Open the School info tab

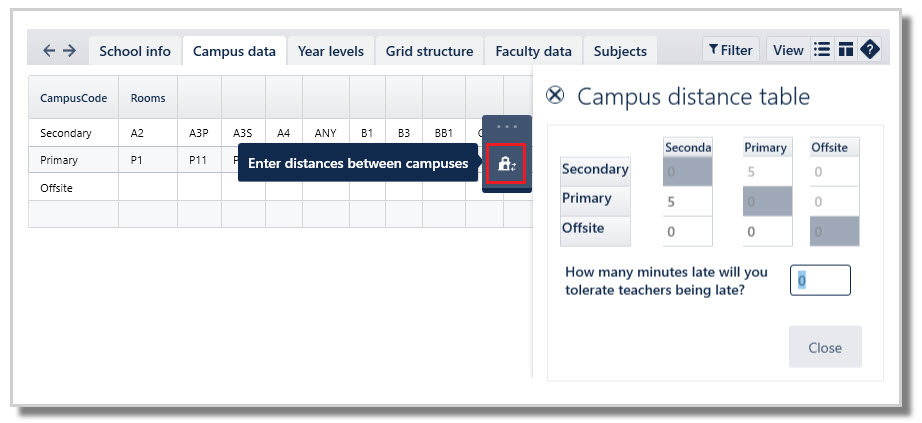click(135, 51)
